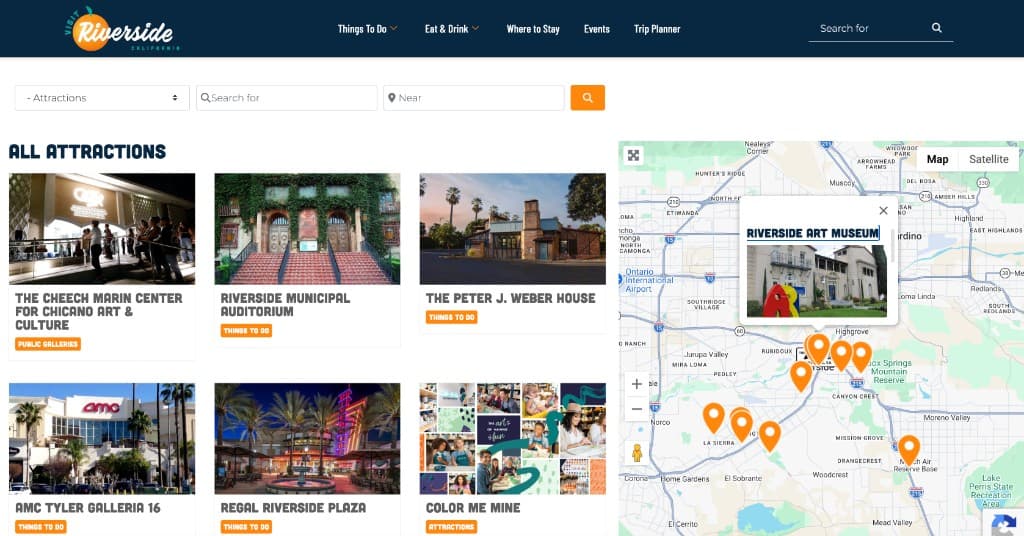Expand the Eat & Drink menu
1024x536 pixels.
[452, 29]
